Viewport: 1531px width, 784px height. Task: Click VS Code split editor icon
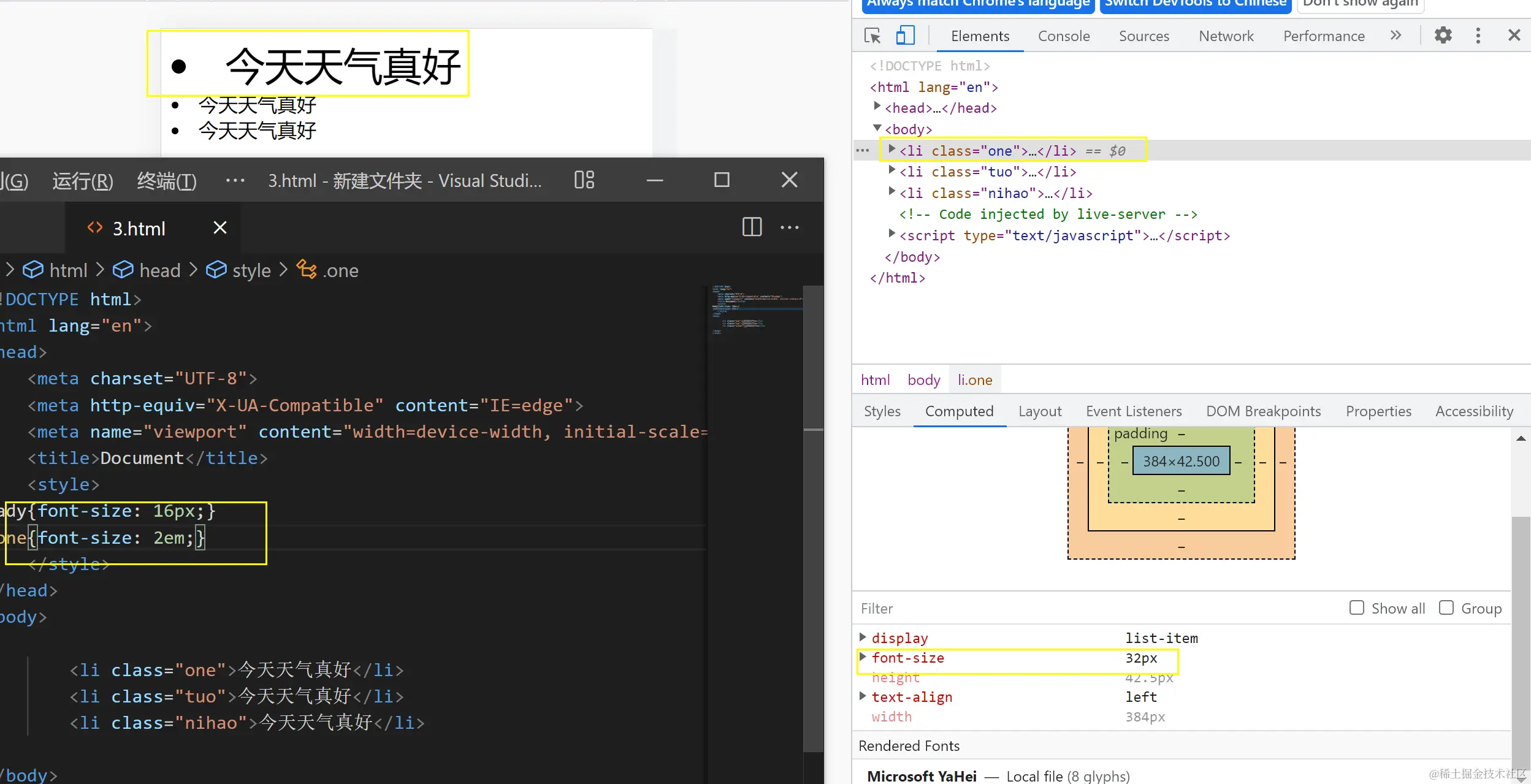click(752, 227)
